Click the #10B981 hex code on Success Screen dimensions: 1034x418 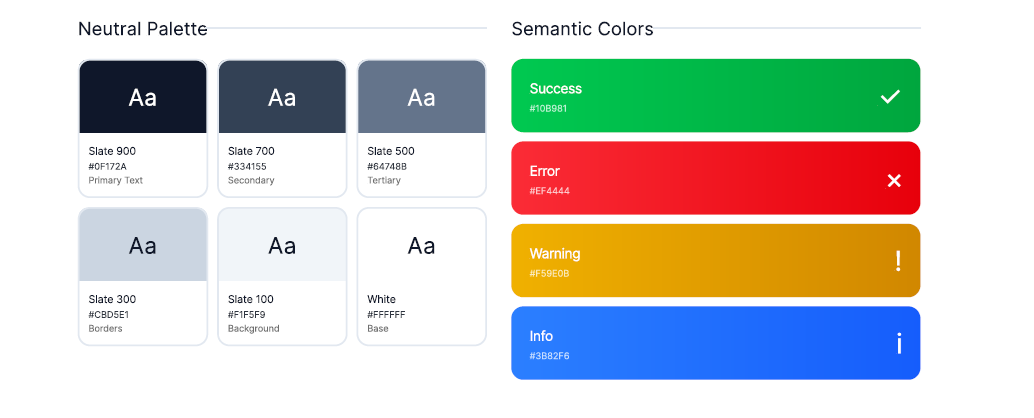(549, 108)
